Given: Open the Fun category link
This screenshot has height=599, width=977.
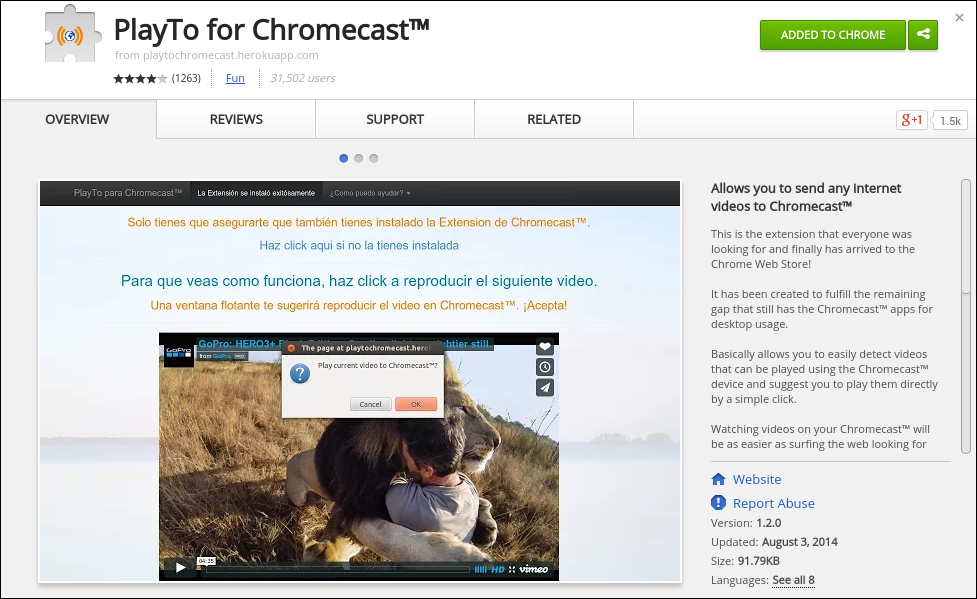Looking at the screenshot, I should (x=235, y=78).
